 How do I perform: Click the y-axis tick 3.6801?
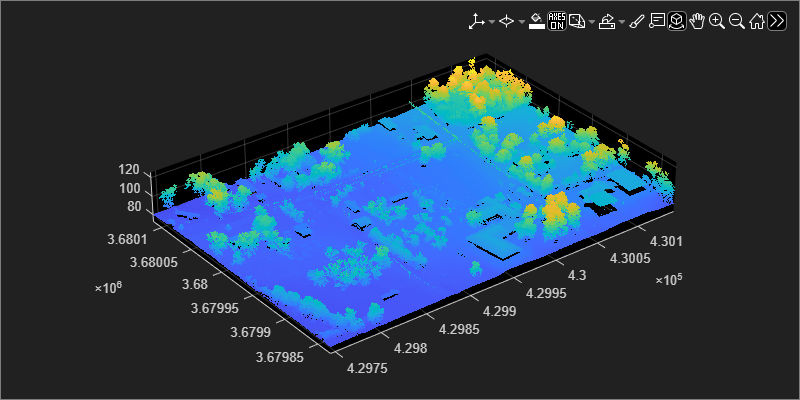coord(130,239)
